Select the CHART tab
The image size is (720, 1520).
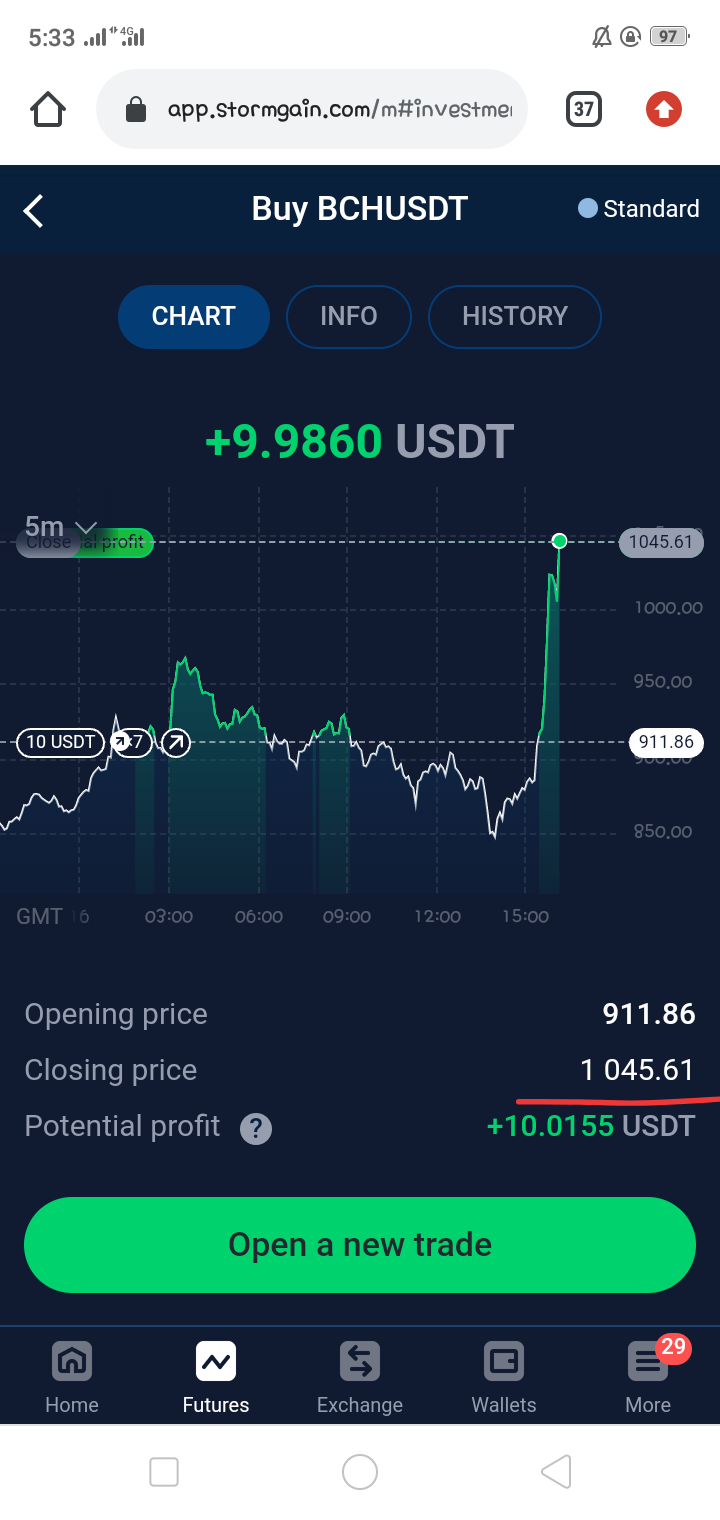click(x=194, y=317)
